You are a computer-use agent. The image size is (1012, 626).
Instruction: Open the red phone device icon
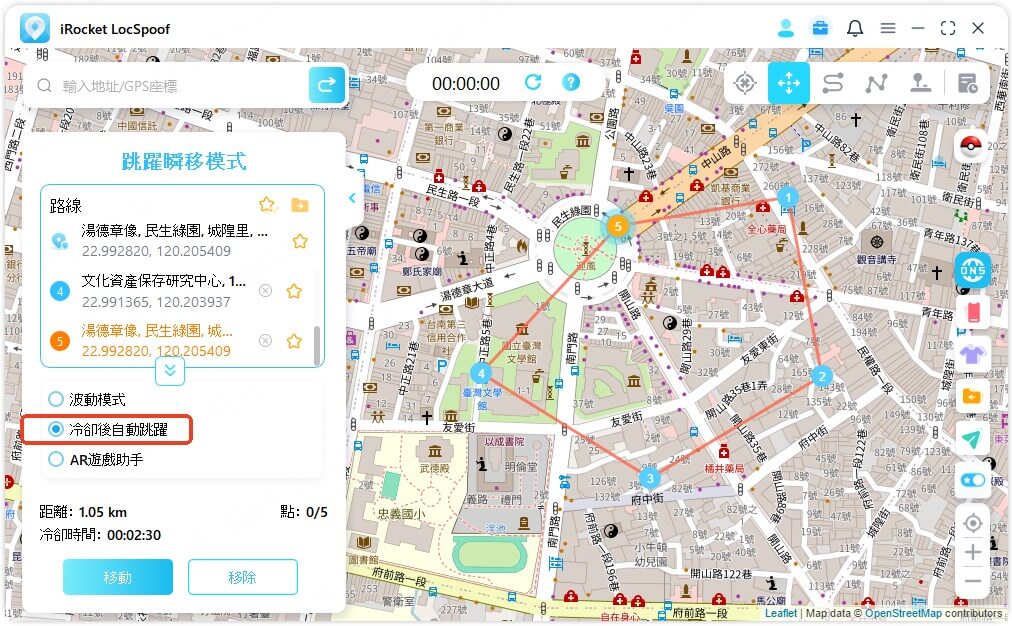coord(973,313)
